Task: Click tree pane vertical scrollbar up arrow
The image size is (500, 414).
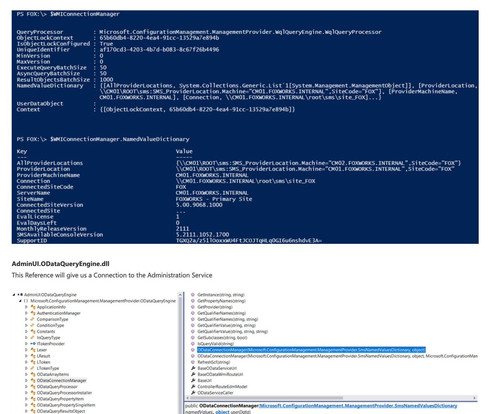Action: point(180,295)
